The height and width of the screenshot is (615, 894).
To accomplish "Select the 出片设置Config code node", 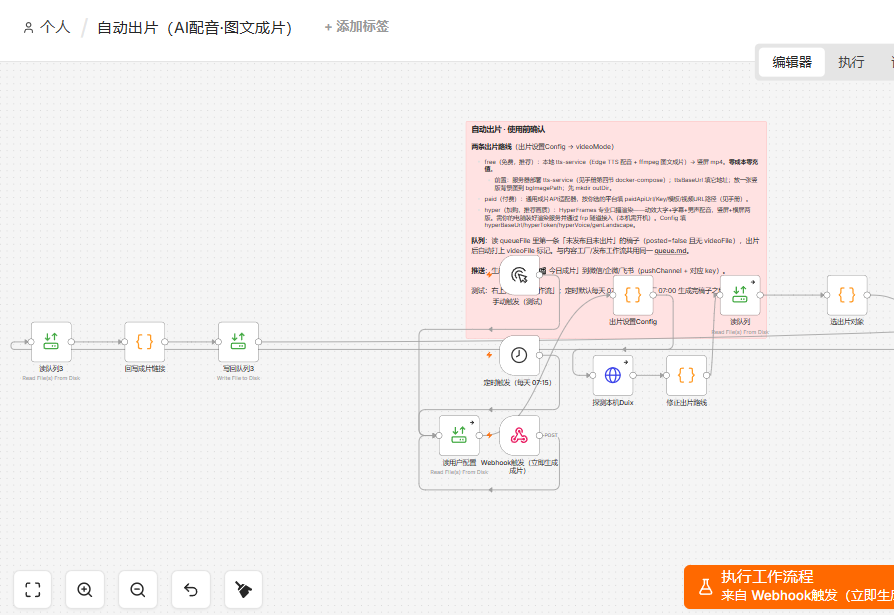I will (x=633, y=295).
